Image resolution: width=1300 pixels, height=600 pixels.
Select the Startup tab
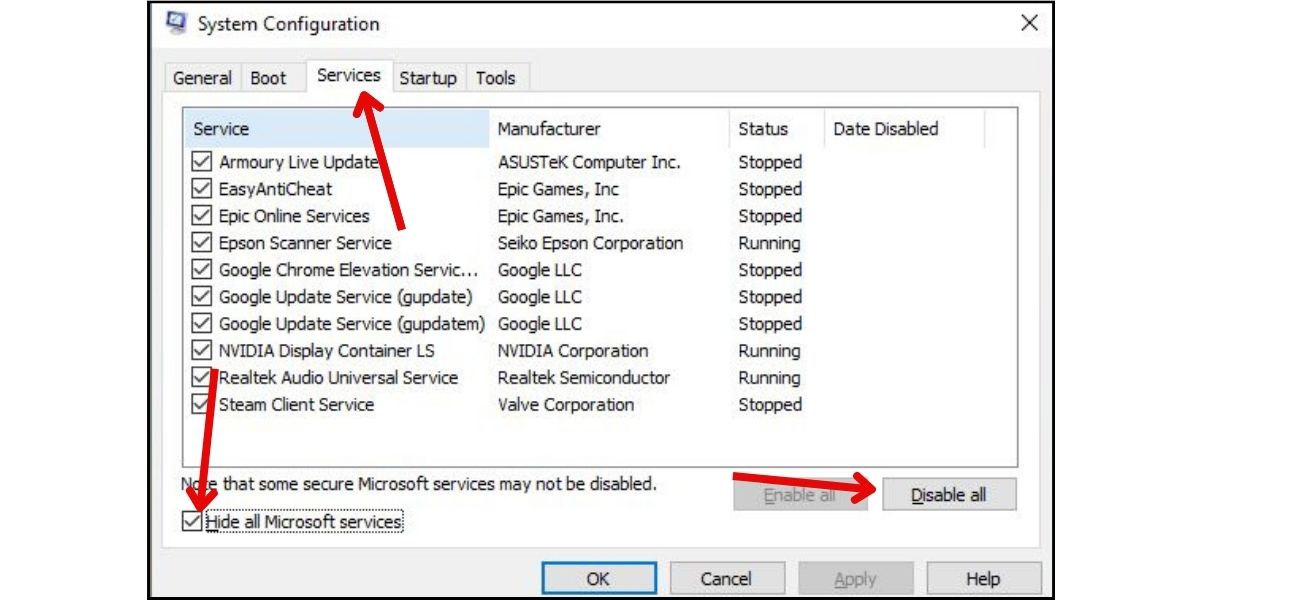(x=428, y=77)
